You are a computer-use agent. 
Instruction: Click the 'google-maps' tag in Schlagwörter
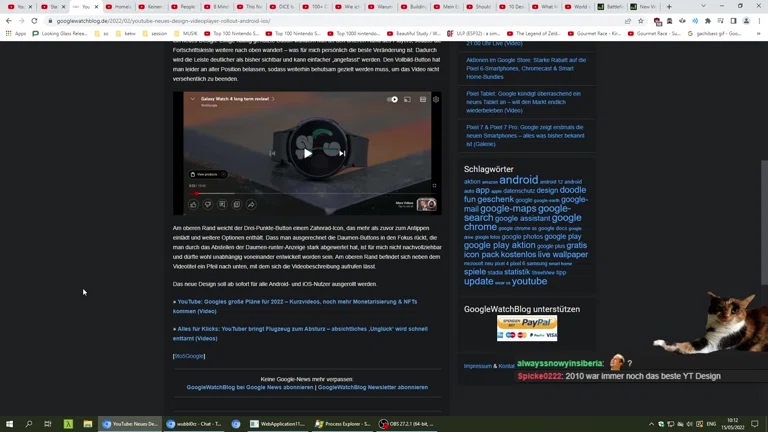[x=508, y=209]
